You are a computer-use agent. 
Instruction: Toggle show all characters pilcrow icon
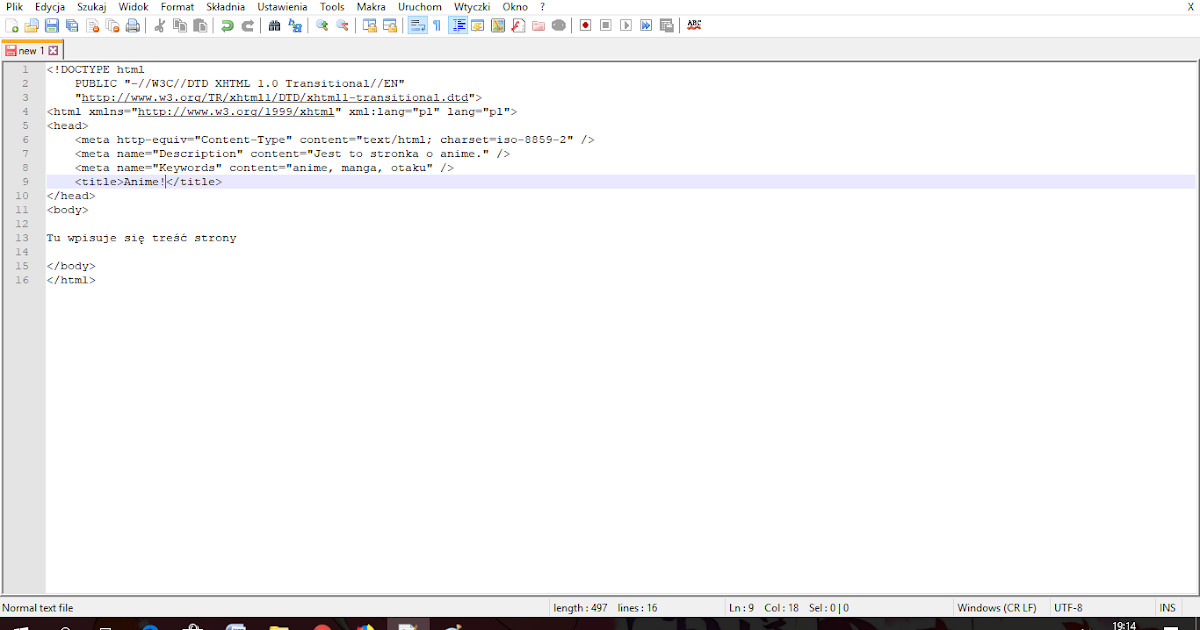click(437, 25)
